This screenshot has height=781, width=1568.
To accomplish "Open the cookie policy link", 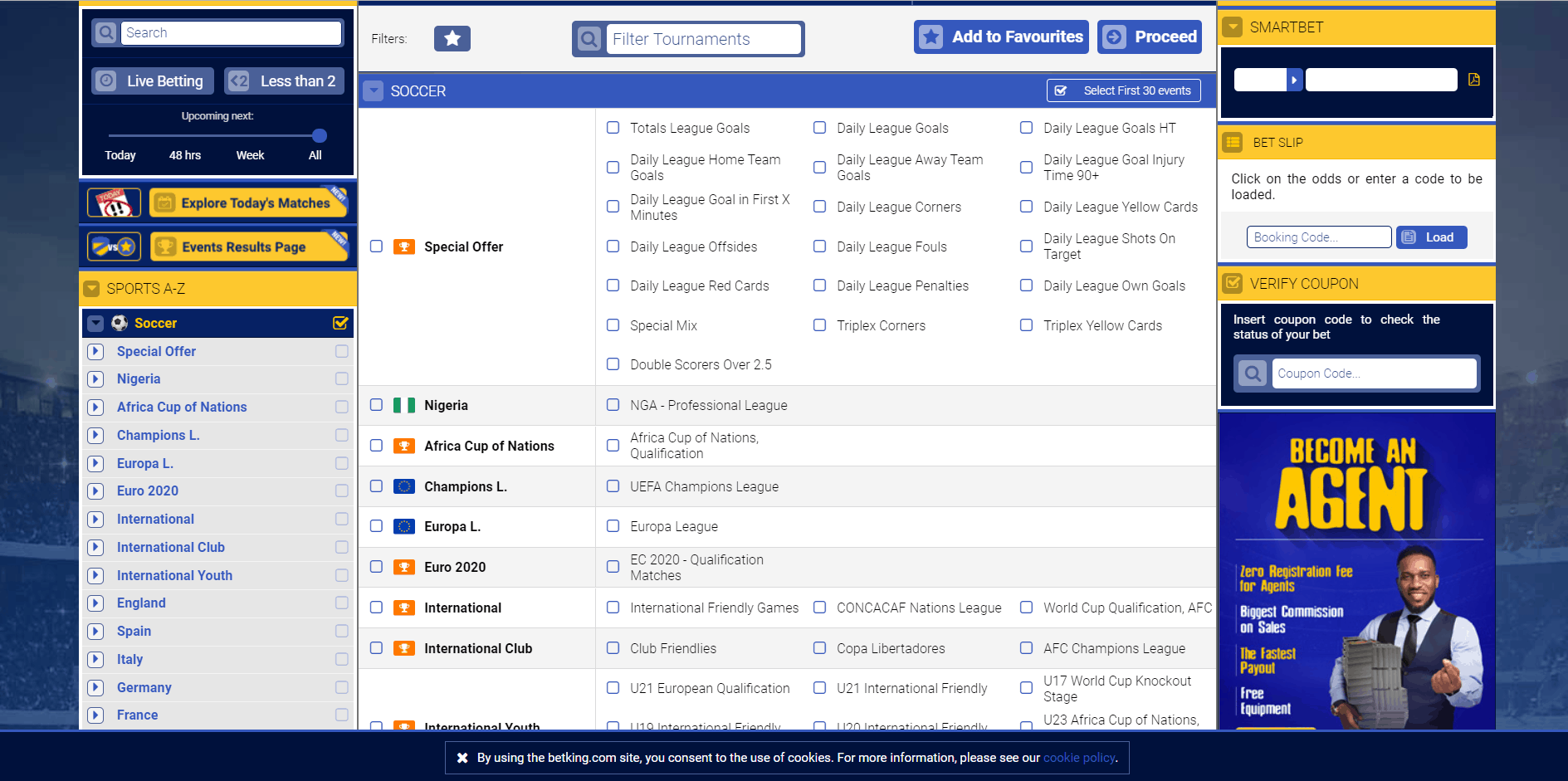I will coord(1079,758).
